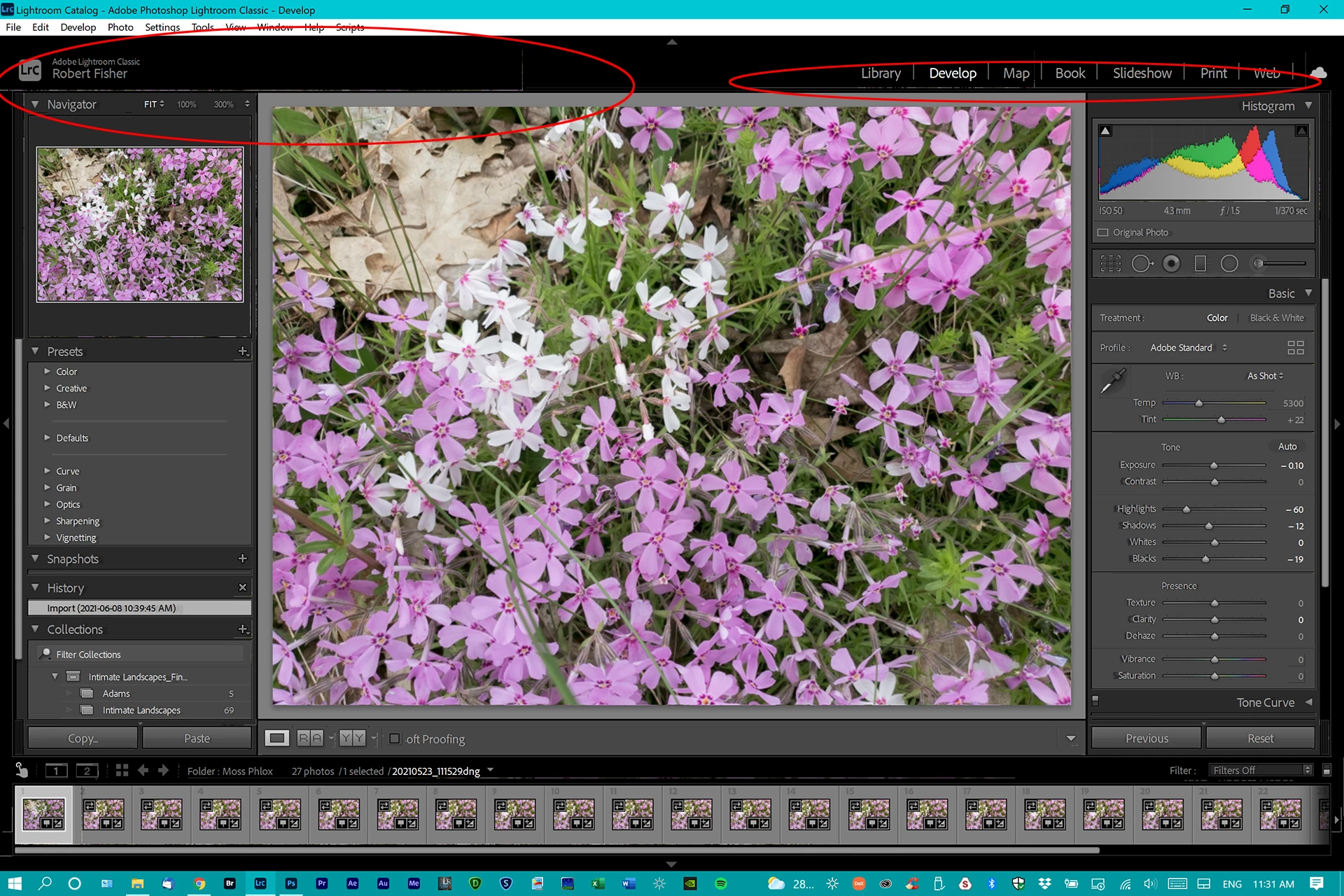Screen dimensions: 1344x896
Task: Open the Settings menu
Action: [x=162, y=27]
